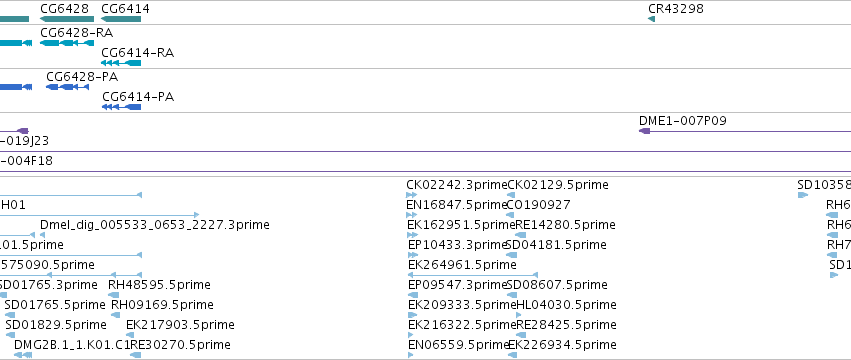Image resolution: width=851 pixels, height=360 pixels.
Task: Click the RE28425.5prime EST label
Action: pos(566,325)
